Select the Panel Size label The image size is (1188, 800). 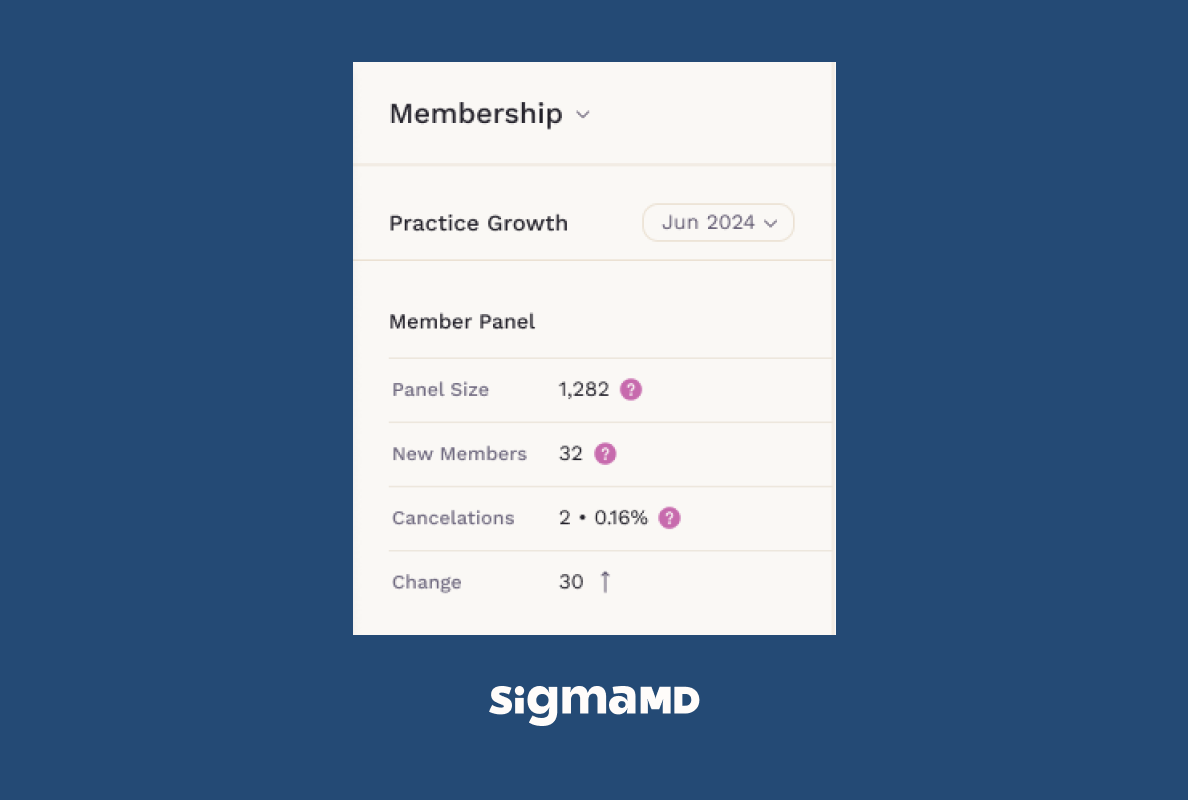(x=440, y=389)
